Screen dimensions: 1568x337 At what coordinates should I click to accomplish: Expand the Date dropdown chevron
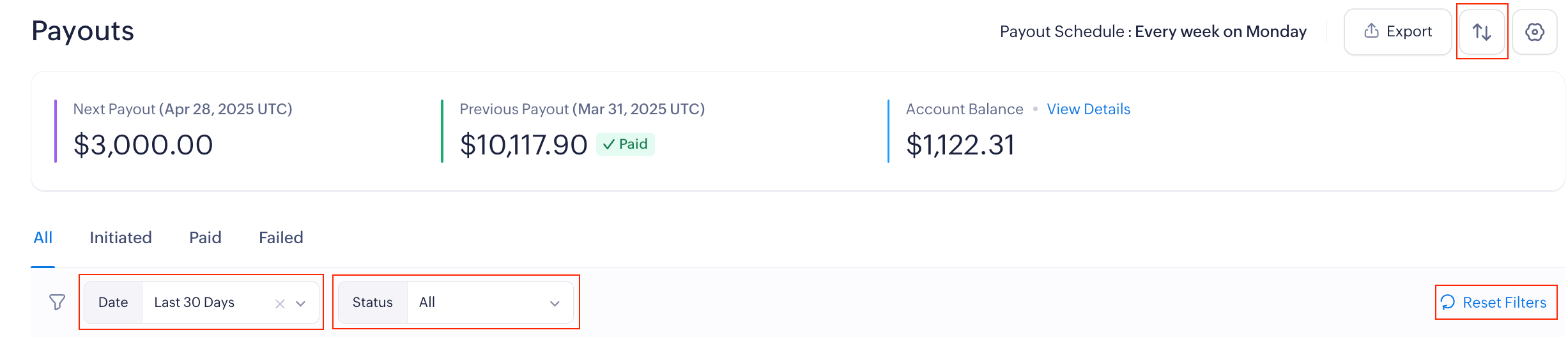[x=301, y=304]
